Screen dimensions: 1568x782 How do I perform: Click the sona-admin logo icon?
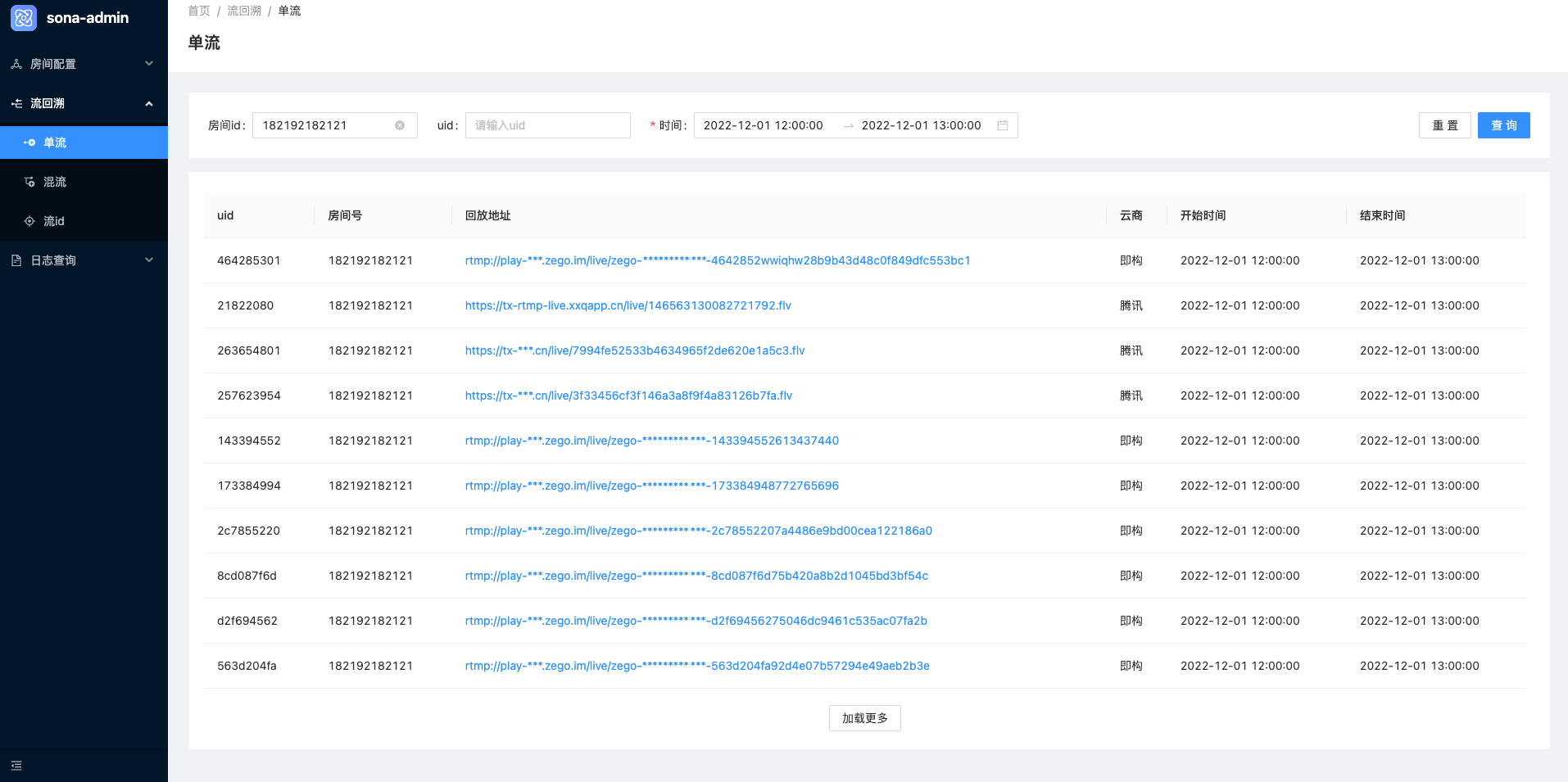pyautogui.click(x=24, y=17)
